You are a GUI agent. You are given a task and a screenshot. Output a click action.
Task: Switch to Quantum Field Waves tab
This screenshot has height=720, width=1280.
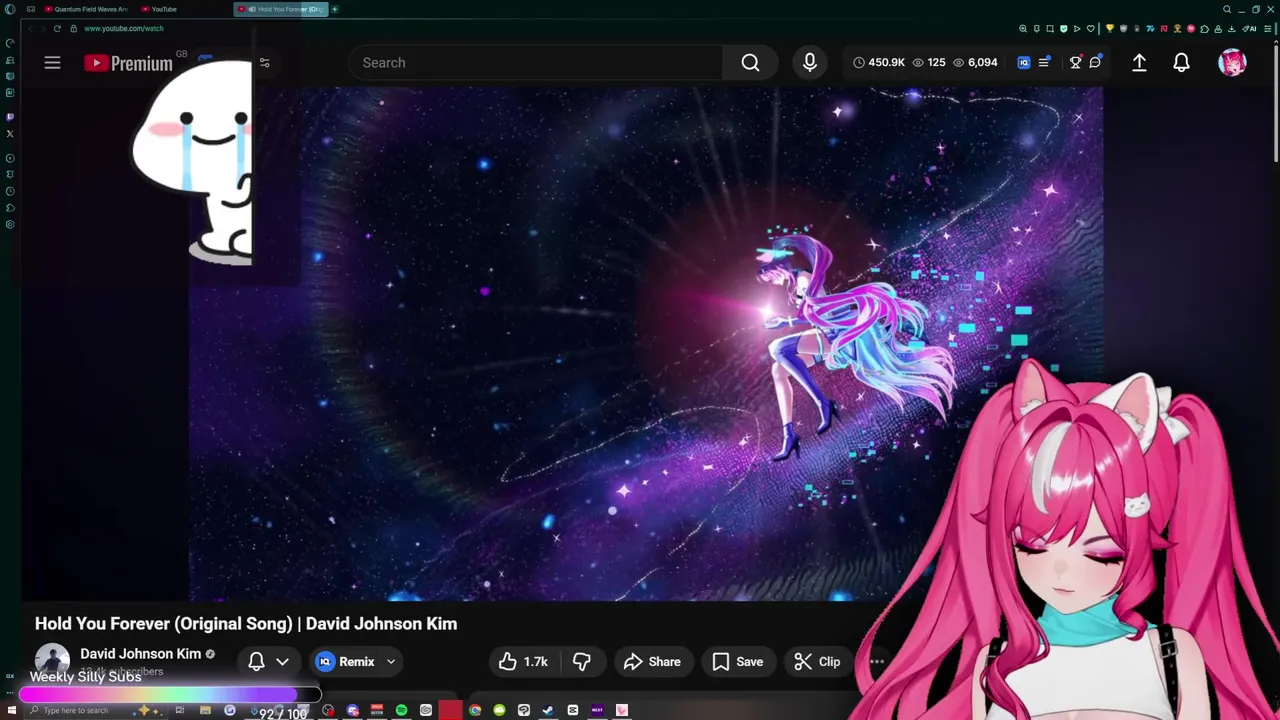pyautogui.click(x=85, y=9)
